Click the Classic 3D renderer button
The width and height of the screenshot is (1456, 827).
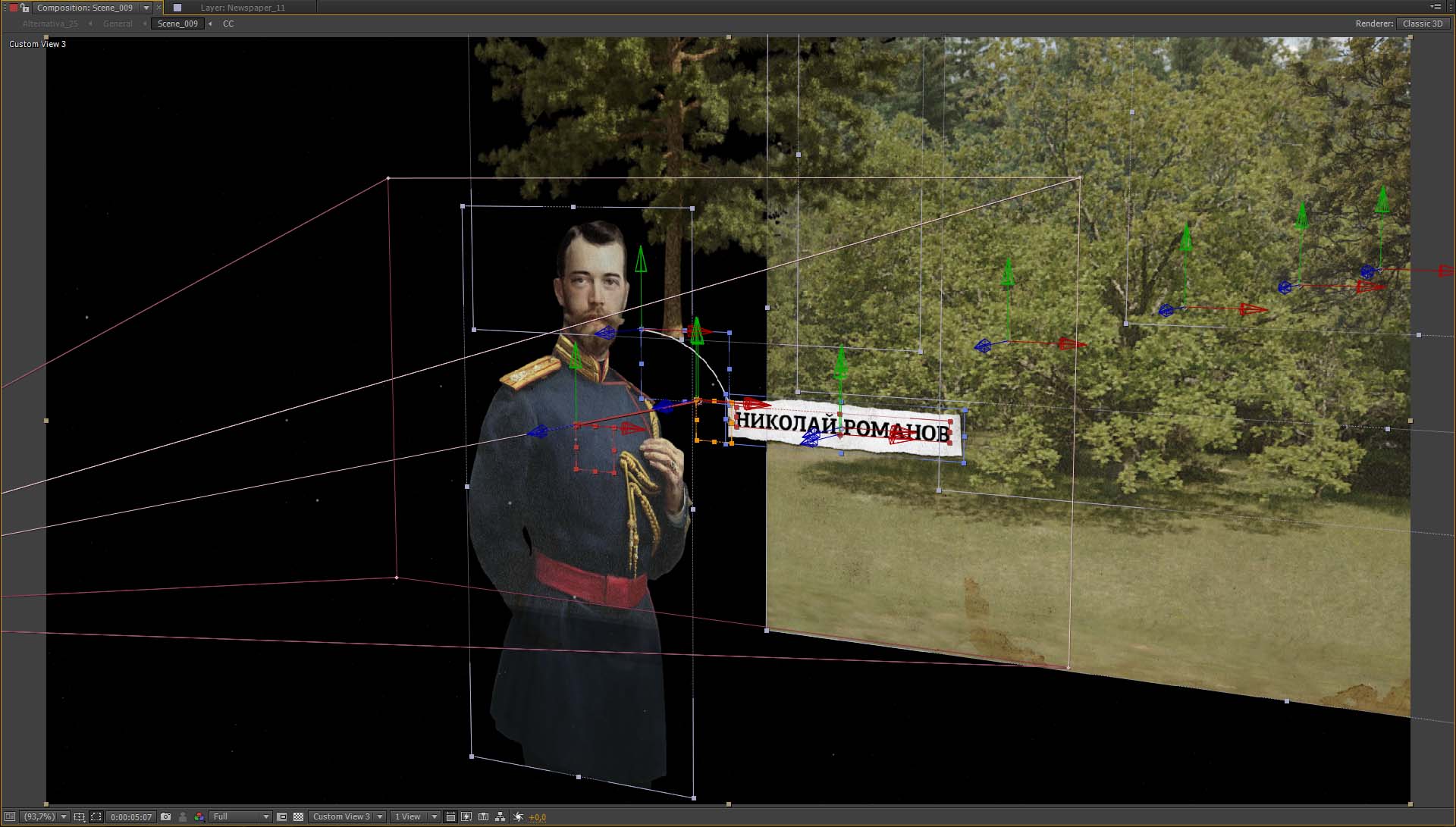[1422, 23]
